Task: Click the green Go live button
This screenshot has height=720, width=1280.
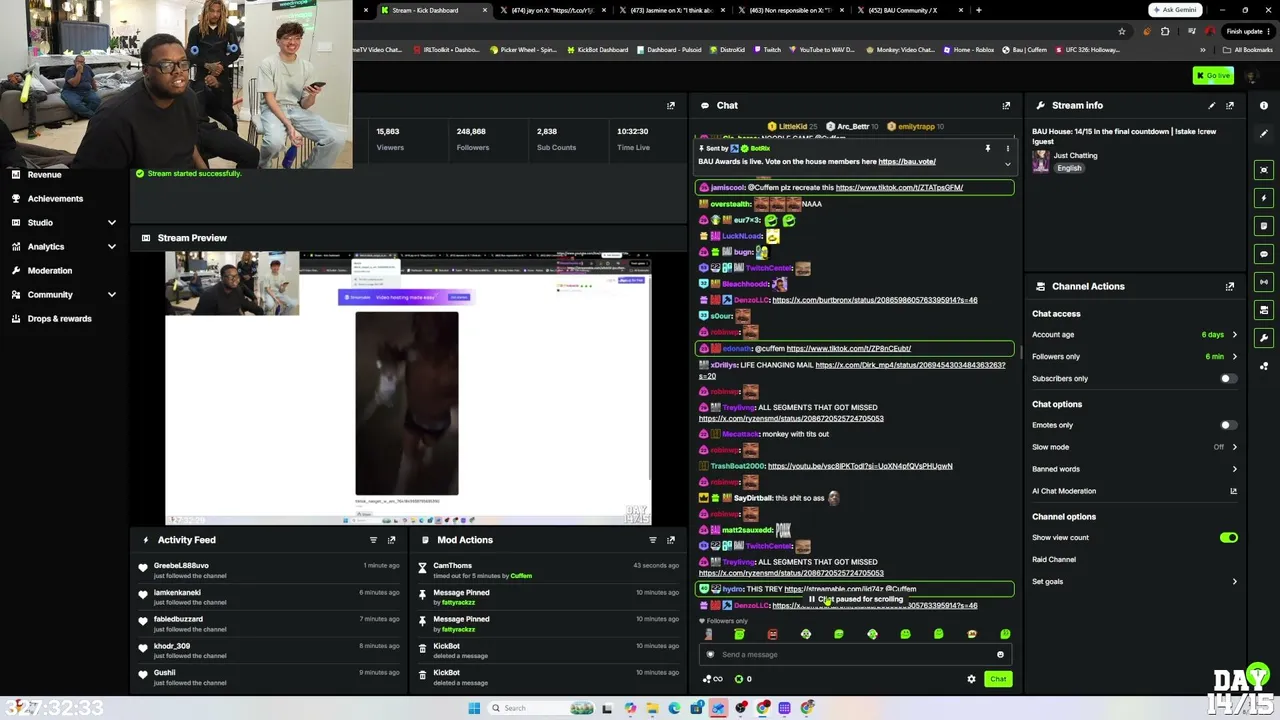Action: click(x=1213, y=76)
